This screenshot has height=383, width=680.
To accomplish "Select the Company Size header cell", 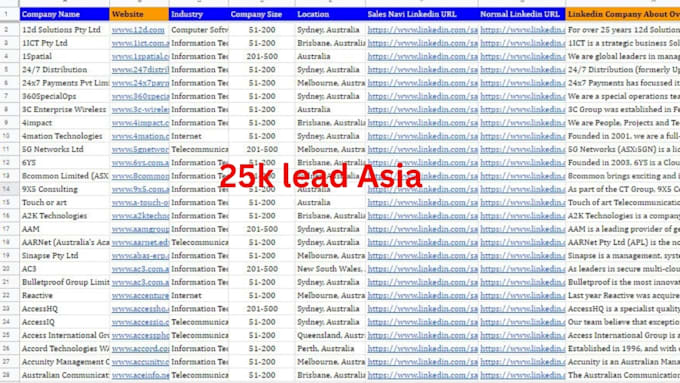I will (262, 14).
